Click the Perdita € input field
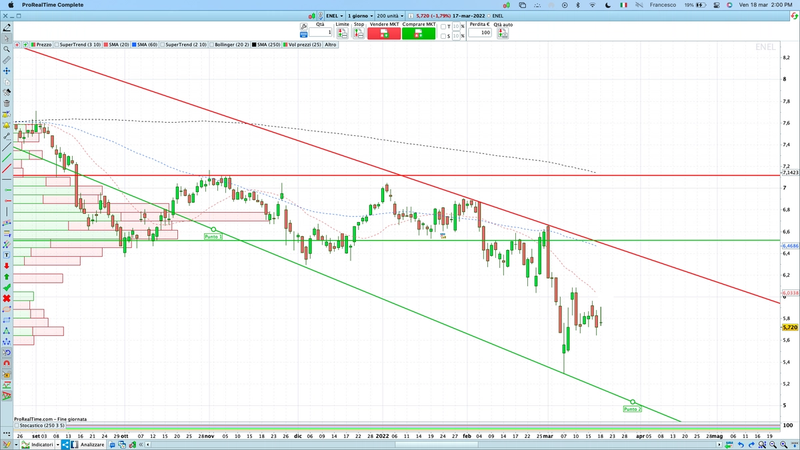Viewport: 800px width, 450px height. click(480, 33)
